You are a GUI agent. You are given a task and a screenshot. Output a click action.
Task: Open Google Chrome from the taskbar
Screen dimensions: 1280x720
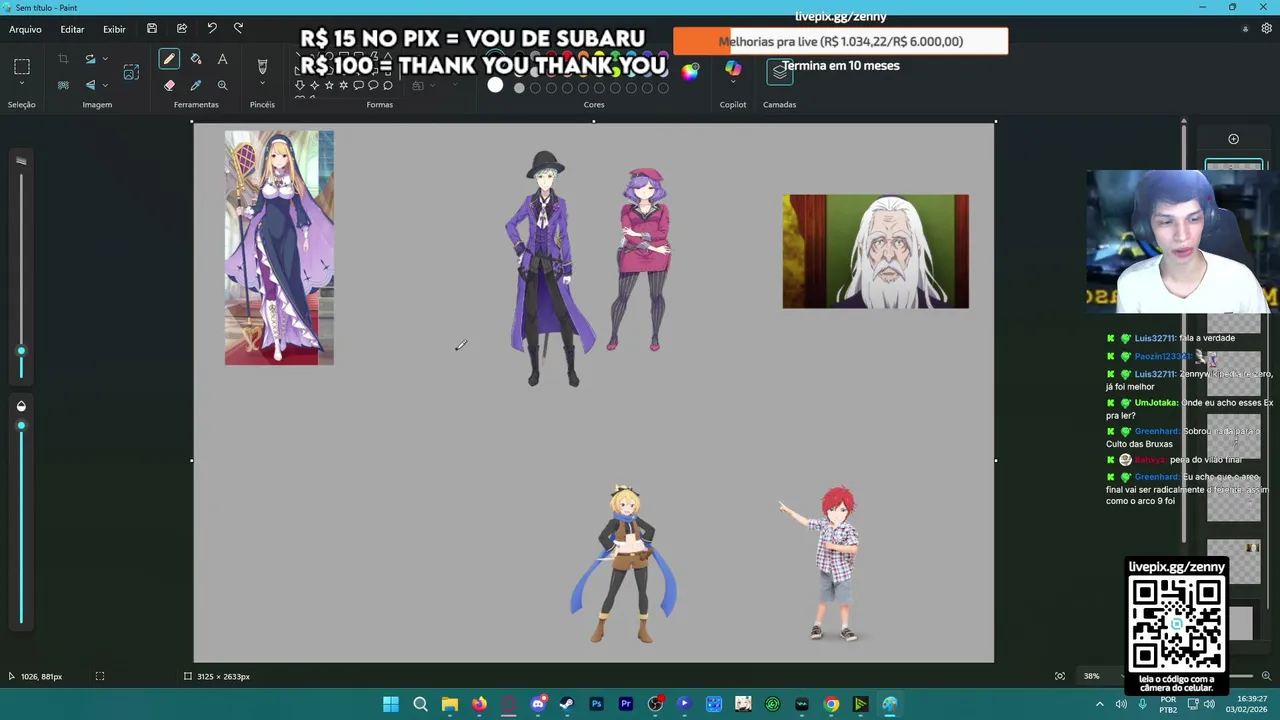pyautogui.click(x=831, y=704)
